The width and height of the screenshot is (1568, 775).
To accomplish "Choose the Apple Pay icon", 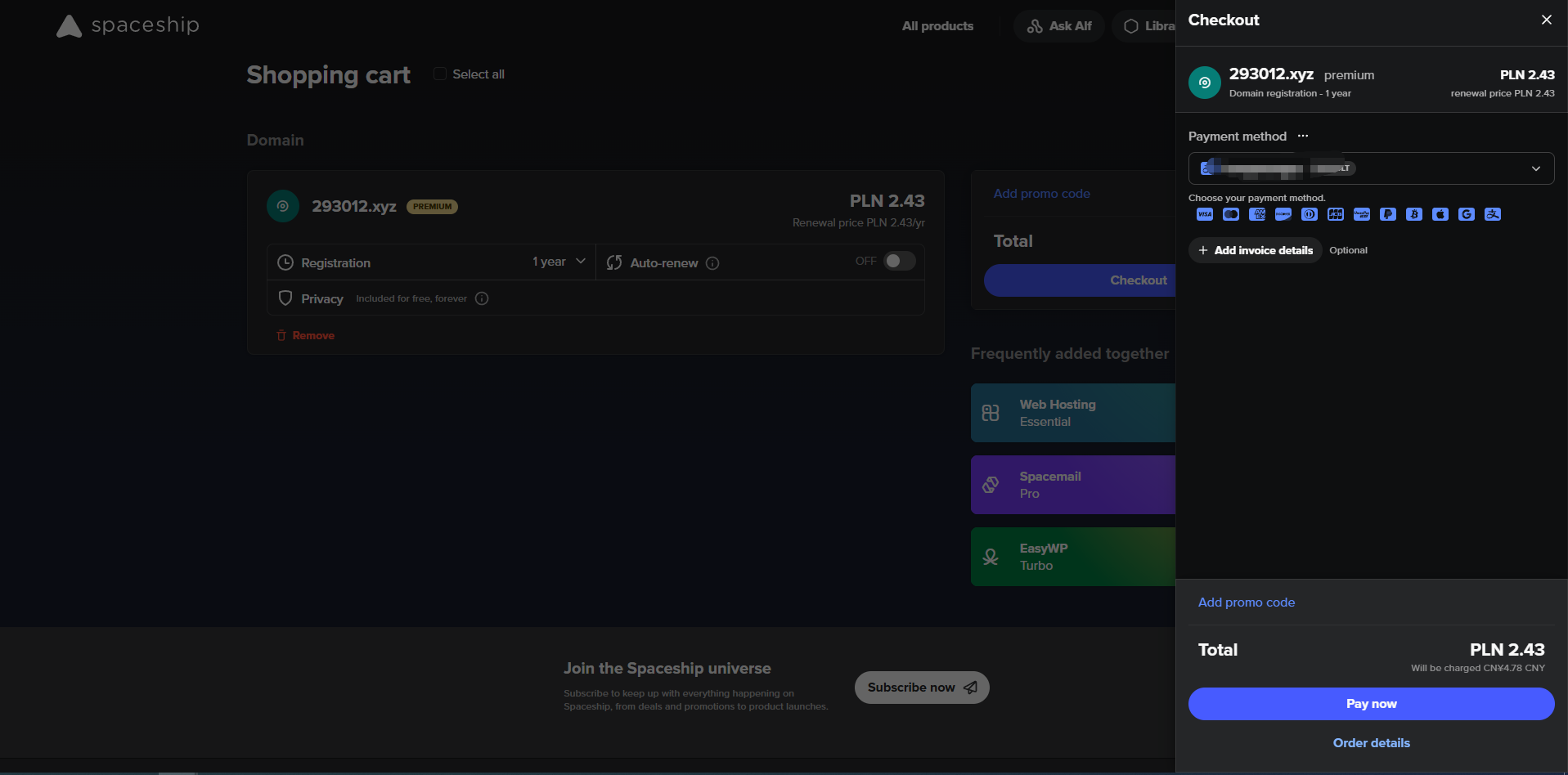I will pos(1440,214).
